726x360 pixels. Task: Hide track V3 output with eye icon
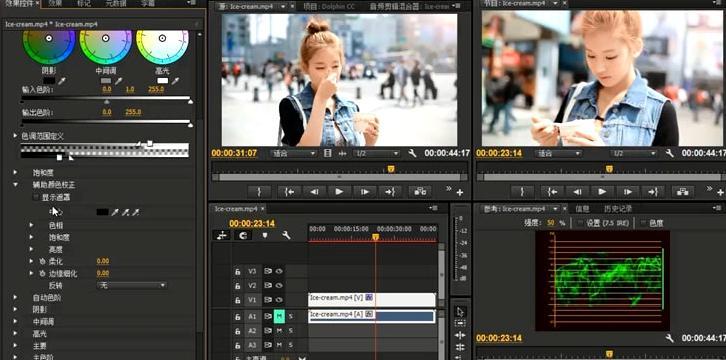click(x=279, y=272)
